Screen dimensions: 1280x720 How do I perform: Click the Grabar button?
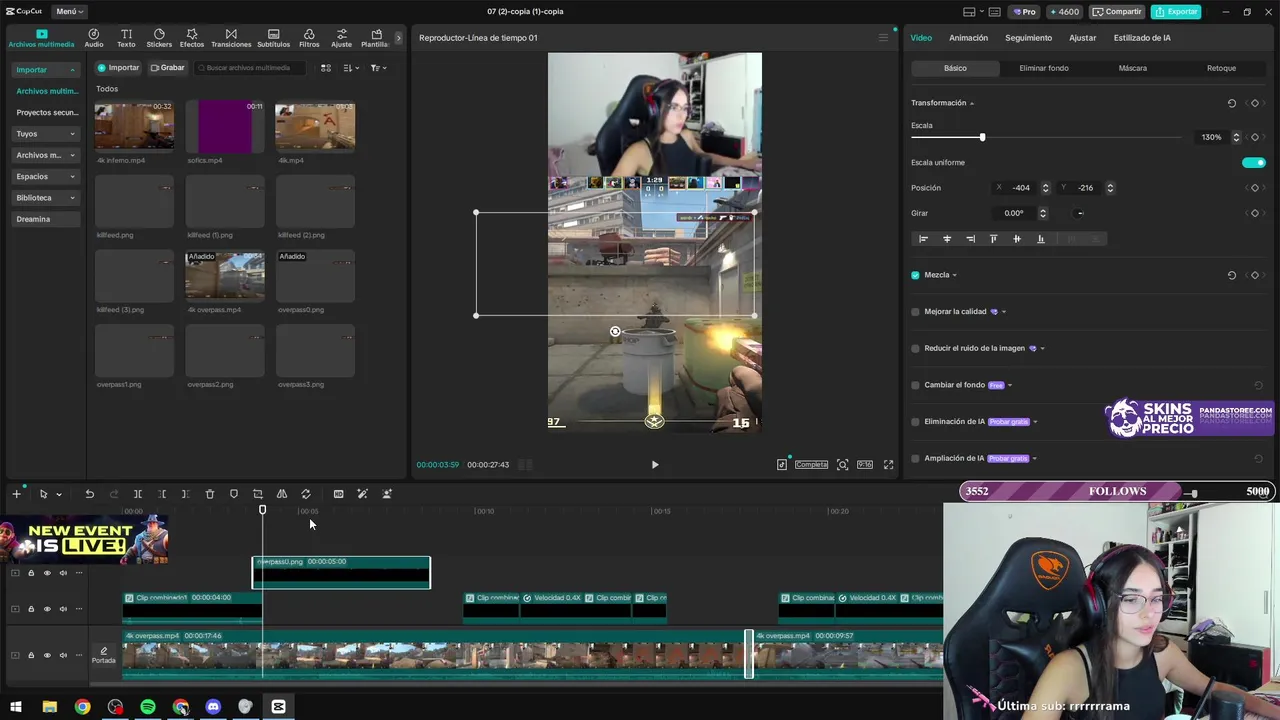click(168, 68)
